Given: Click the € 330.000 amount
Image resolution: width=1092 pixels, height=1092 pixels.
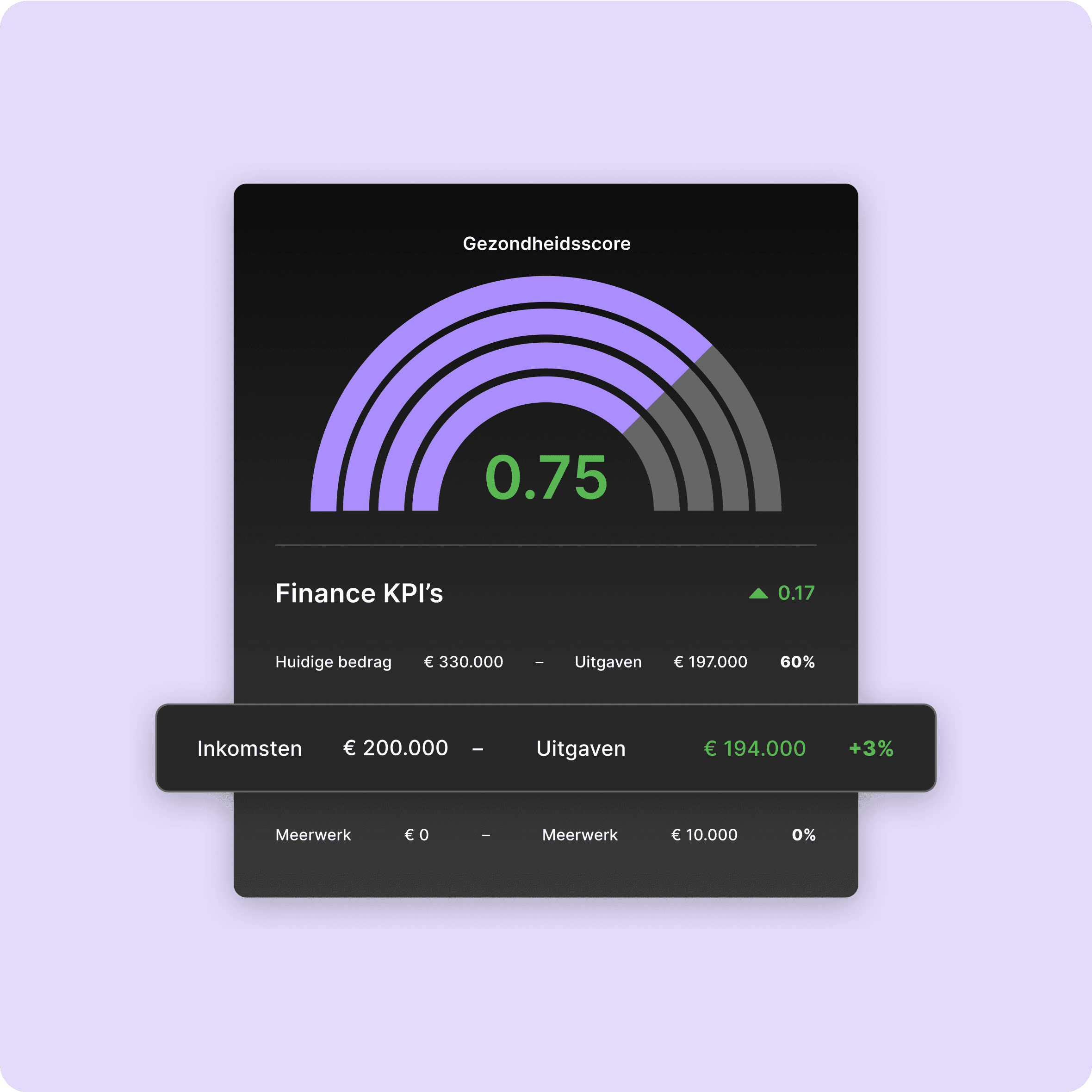Looking at the screenshot, I should (463, 662).
